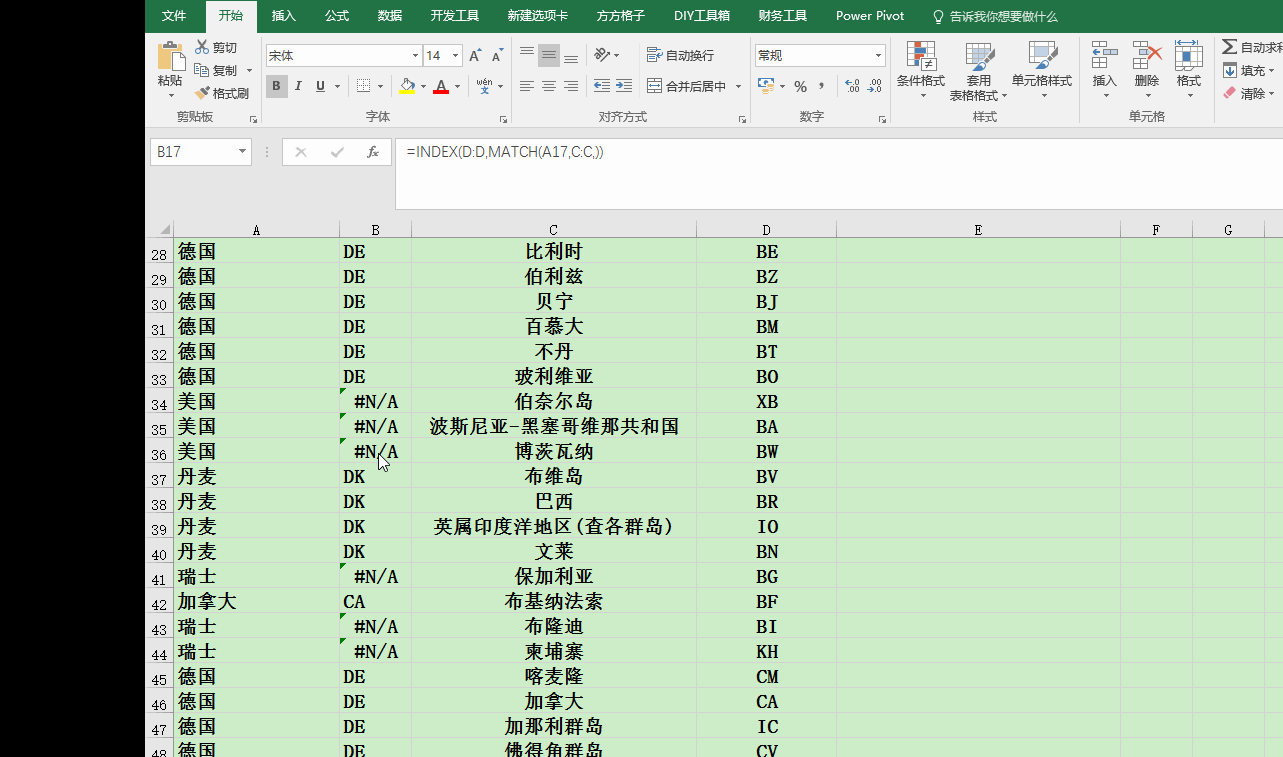Viewport: 1283px width, 757px height.
Task: Apply the yellow fill color bucket
Action: point(407,87)
